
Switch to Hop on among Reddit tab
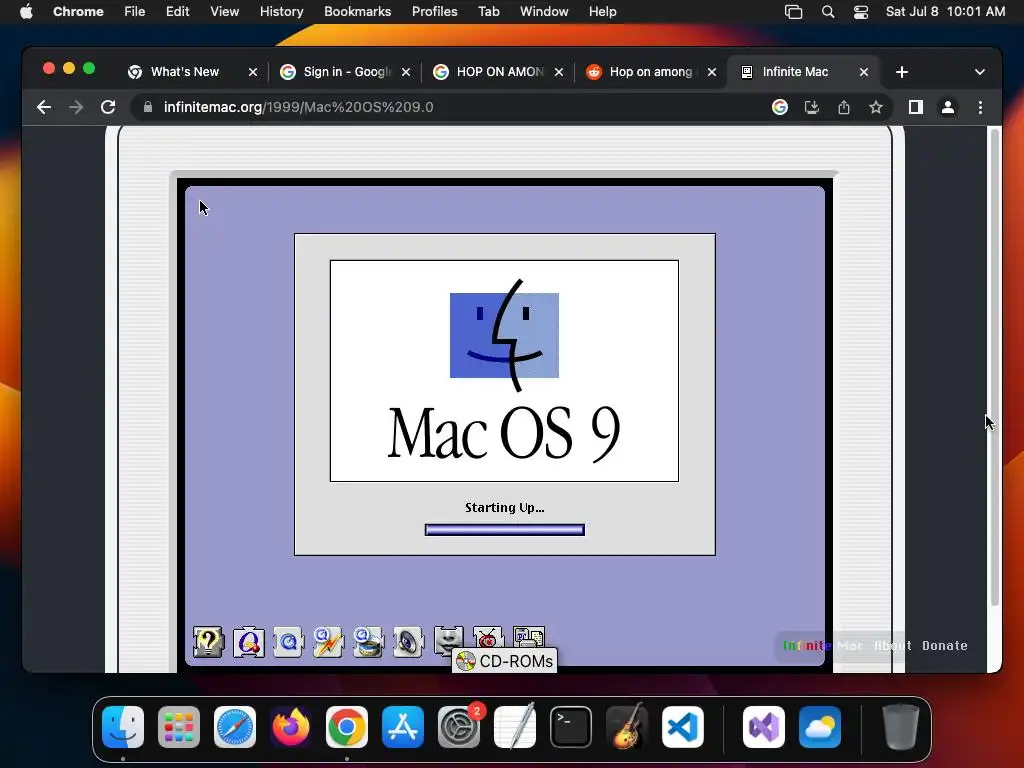click(x=653, y=72)
